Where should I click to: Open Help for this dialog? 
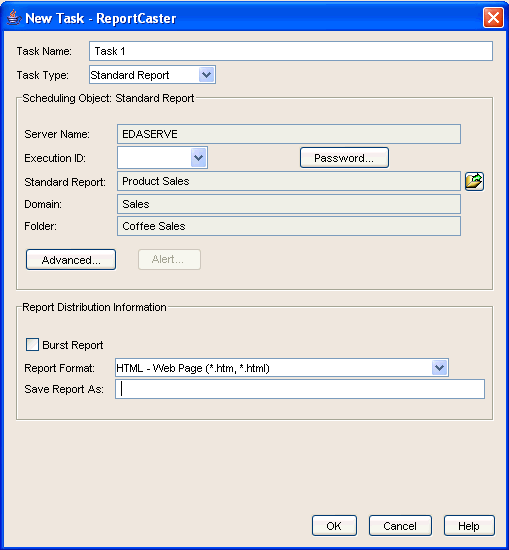click(469, 525)
